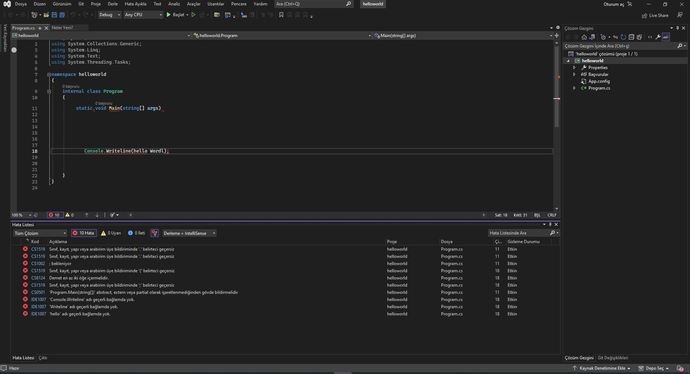Click the bookmark toolbar icon

point(281,15)
